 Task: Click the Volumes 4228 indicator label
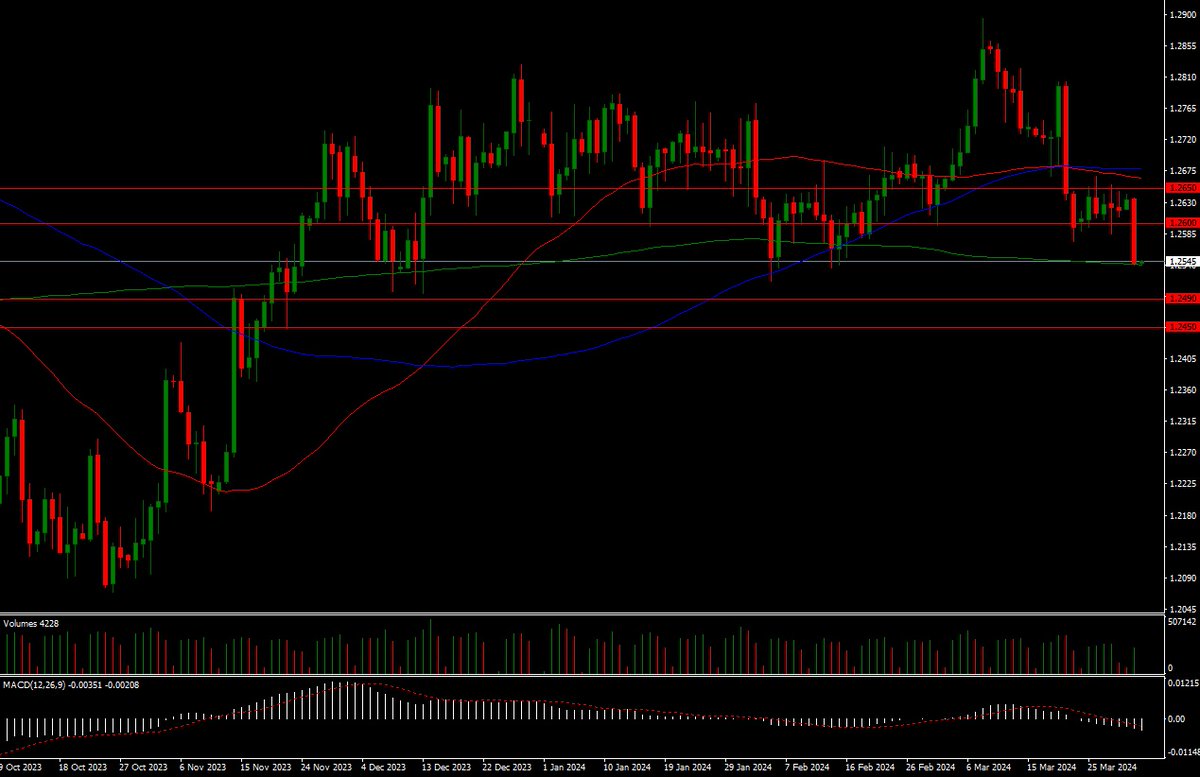33,623
